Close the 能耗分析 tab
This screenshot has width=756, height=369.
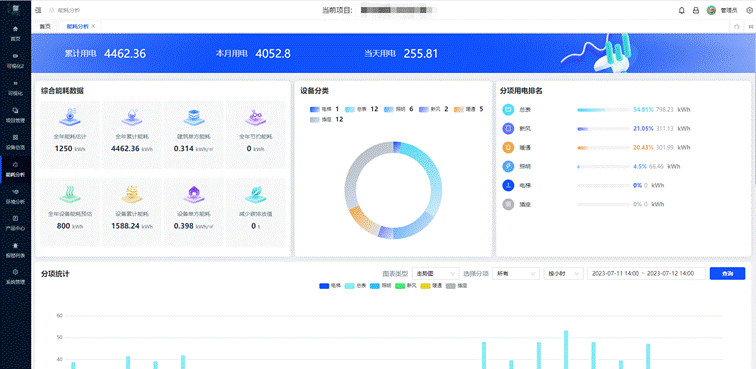point(94,27)
